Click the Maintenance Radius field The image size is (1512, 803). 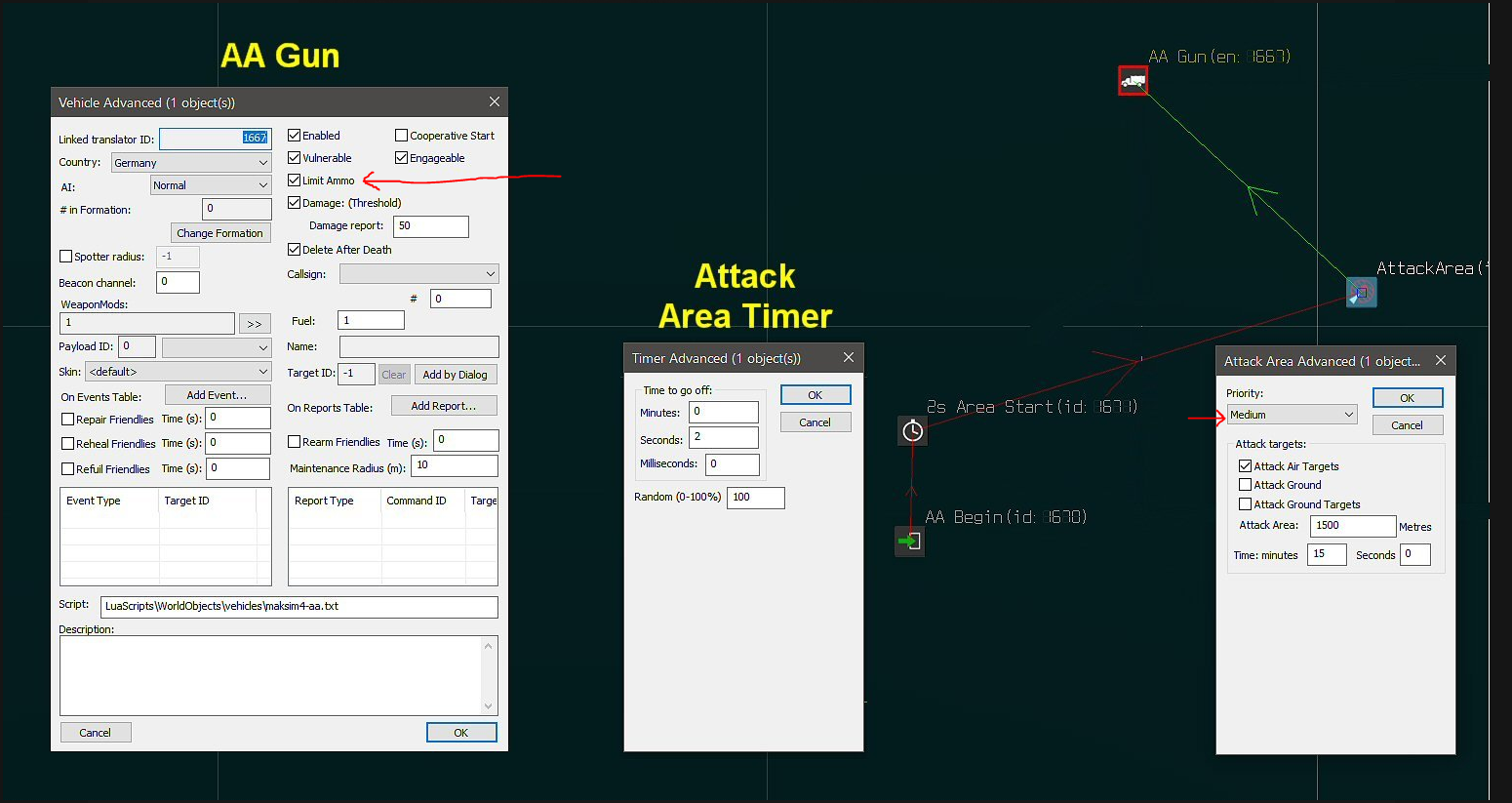point(455,466)
